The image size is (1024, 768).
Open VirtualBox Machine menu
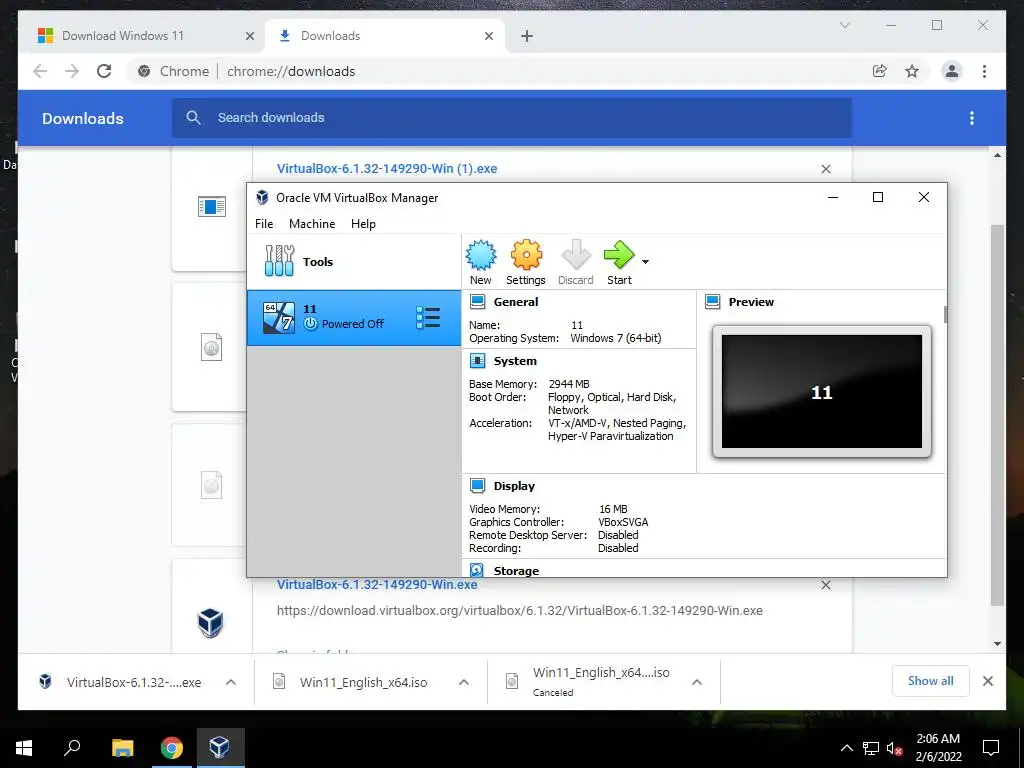312,223
